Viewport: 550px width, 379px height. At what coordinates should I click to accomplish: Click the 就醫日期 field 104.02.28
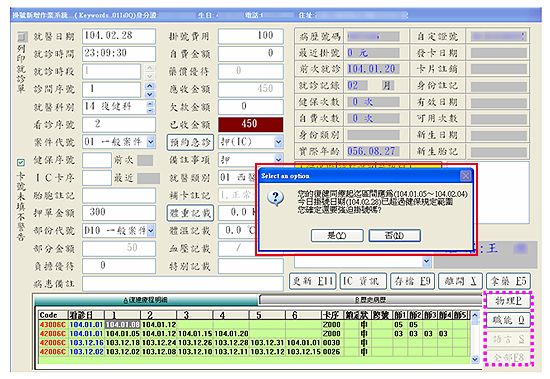click(119, 36)
